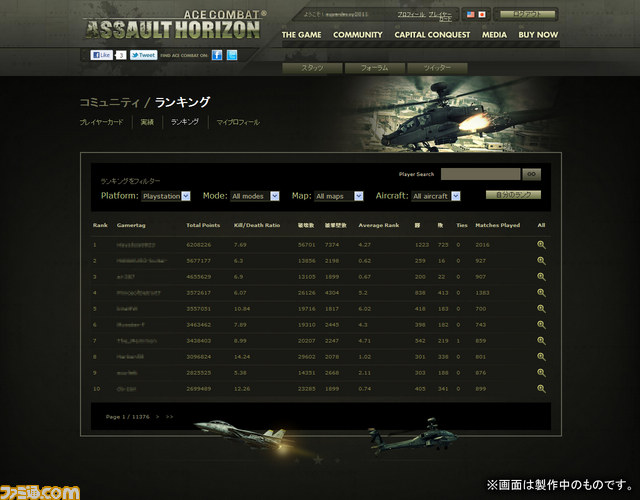
Task: Switch language with Japan flag icon
Action: (482, 14)
